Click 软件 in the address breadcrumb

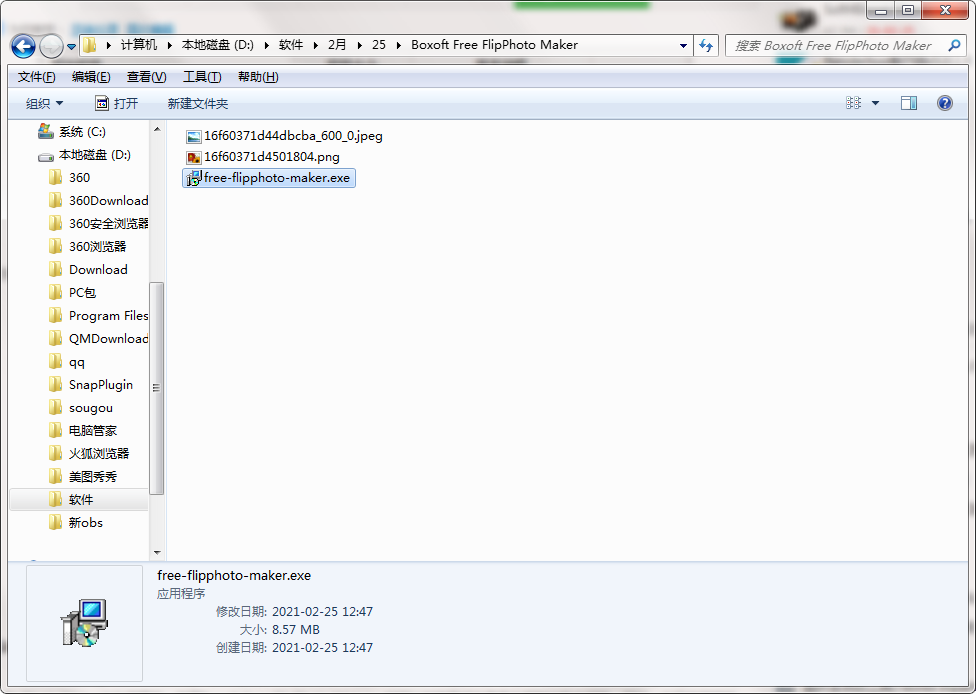291,45
